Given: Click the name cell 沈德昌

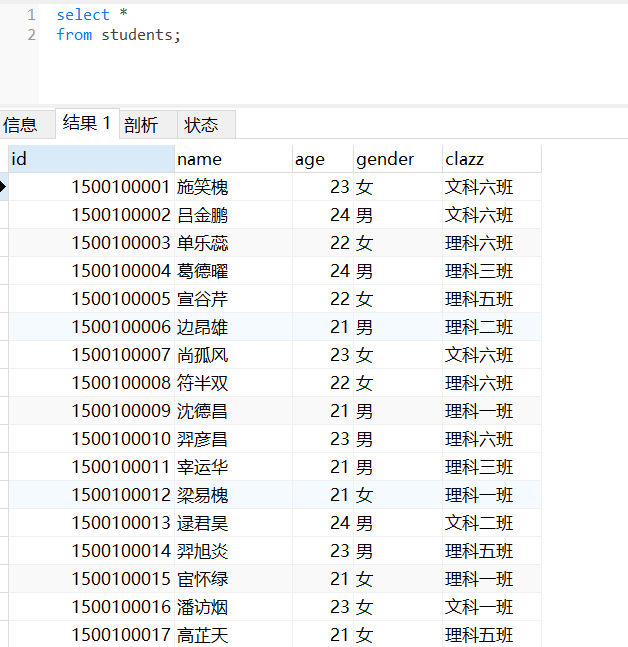Looking at the screenshot, I should pos(234,411).
